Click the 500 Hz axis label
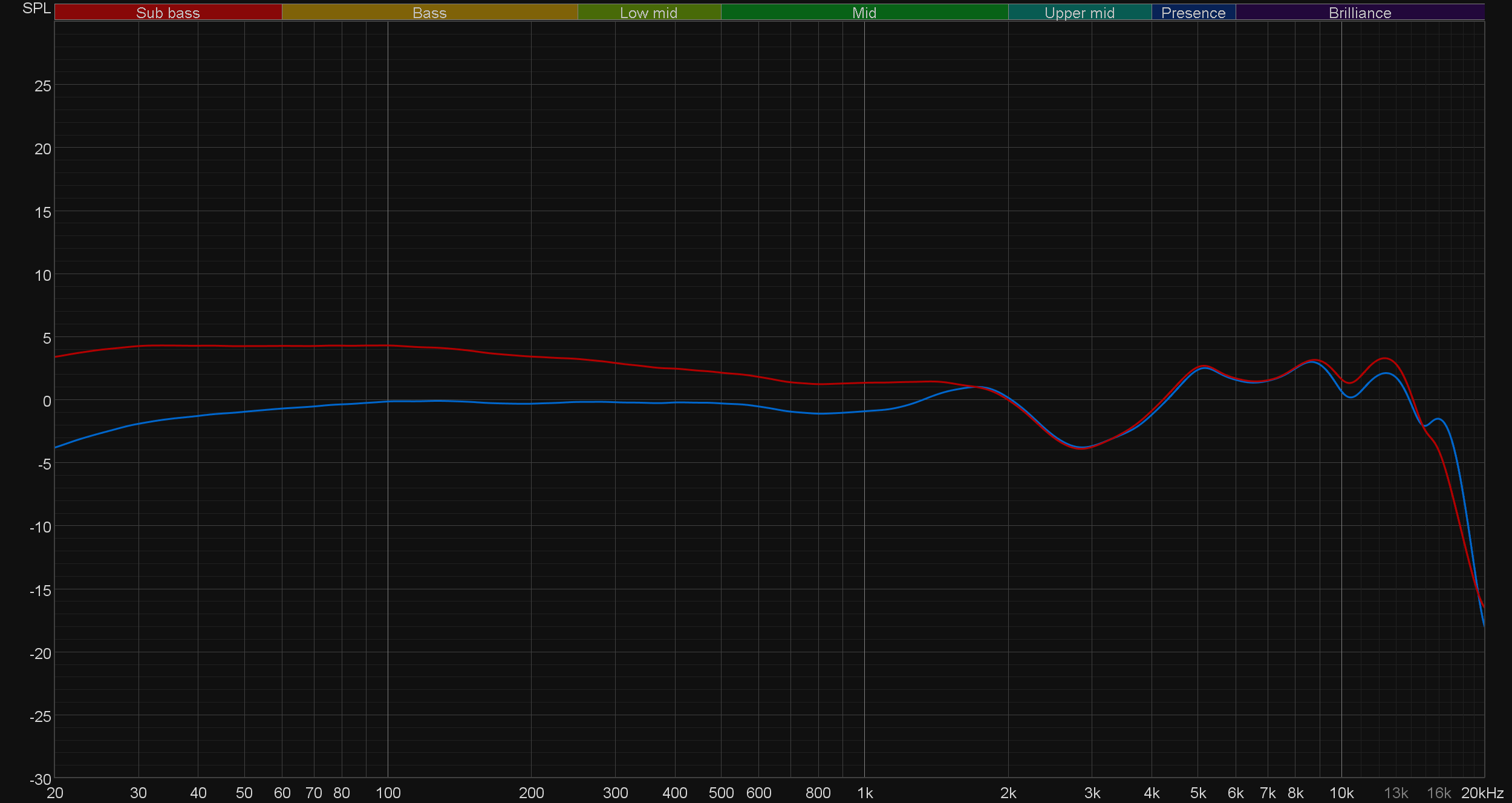This screenshot has width=1512, height=803. (x=721, y=793)
